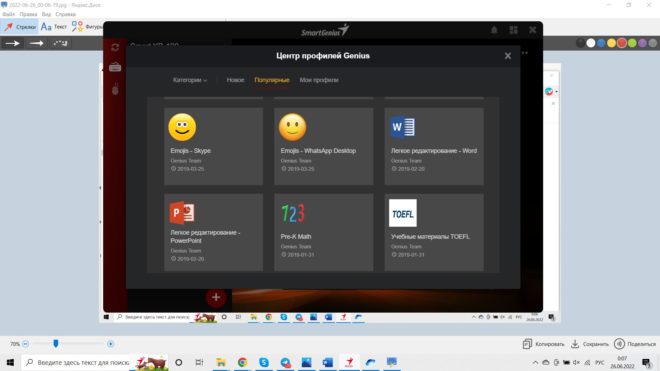Click the SmartGenius grid layout icon
This screenshot has width=660, height=371.
(514, 30)
